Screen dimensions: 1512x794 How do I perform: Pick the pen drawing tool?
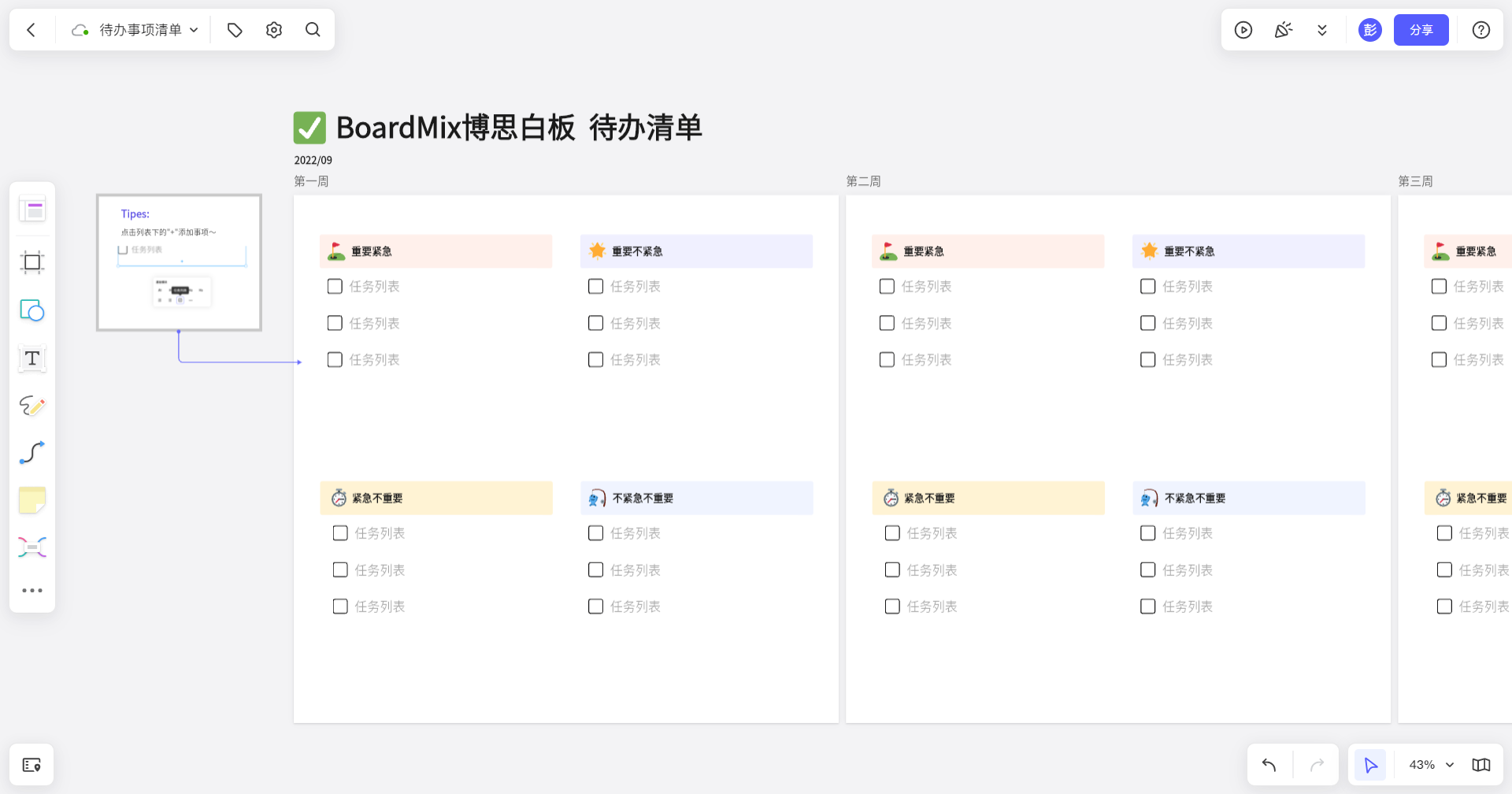click(x=32, y=406)
